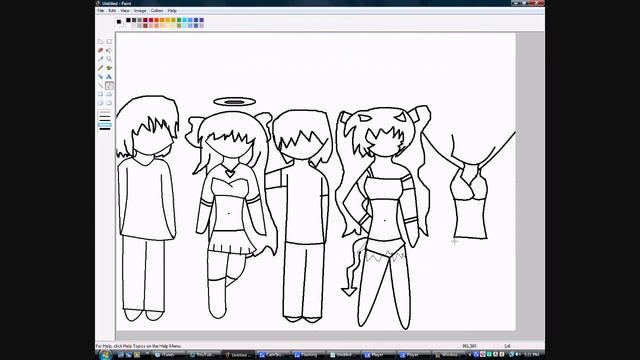Open the File menu
This screenshot has width=640, height=360.
(100, 11)
